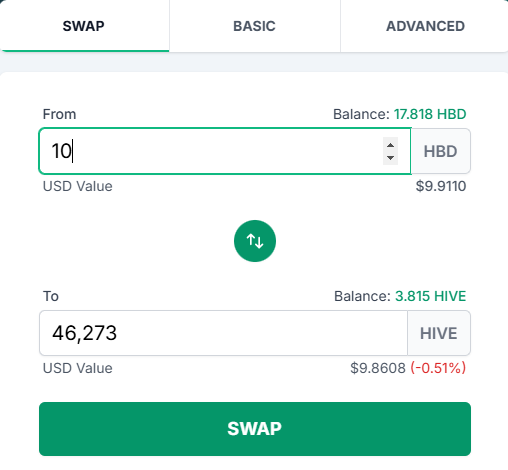
Task: Click the From label
Action: [x=59, y=114]
